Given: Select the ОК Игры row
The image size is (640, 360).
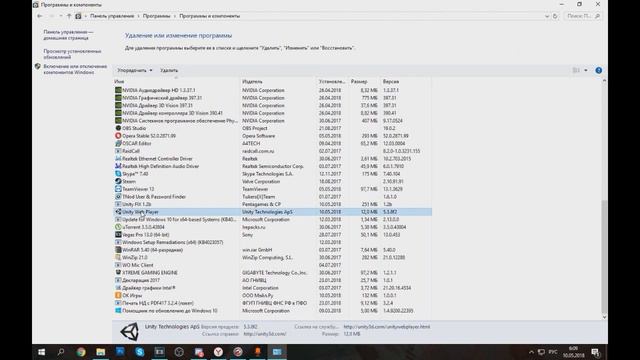Looking at the screenshot, I should (272, 296).
